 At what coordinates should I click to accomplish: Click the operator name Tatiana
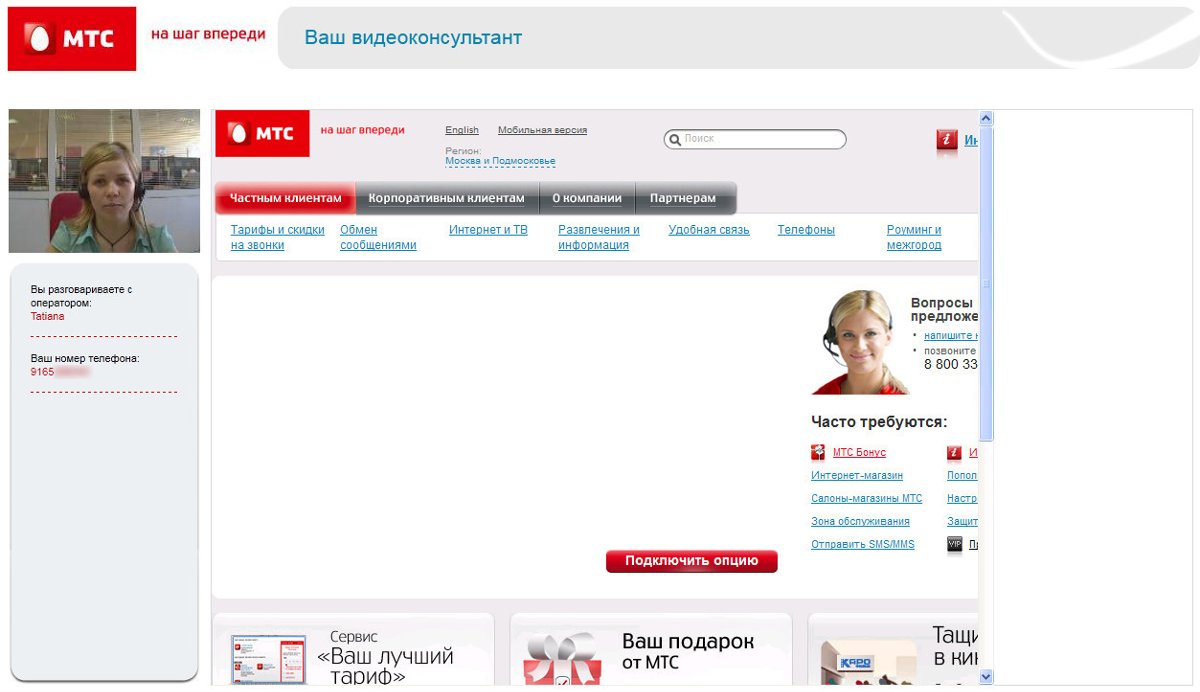click(47, 316)
